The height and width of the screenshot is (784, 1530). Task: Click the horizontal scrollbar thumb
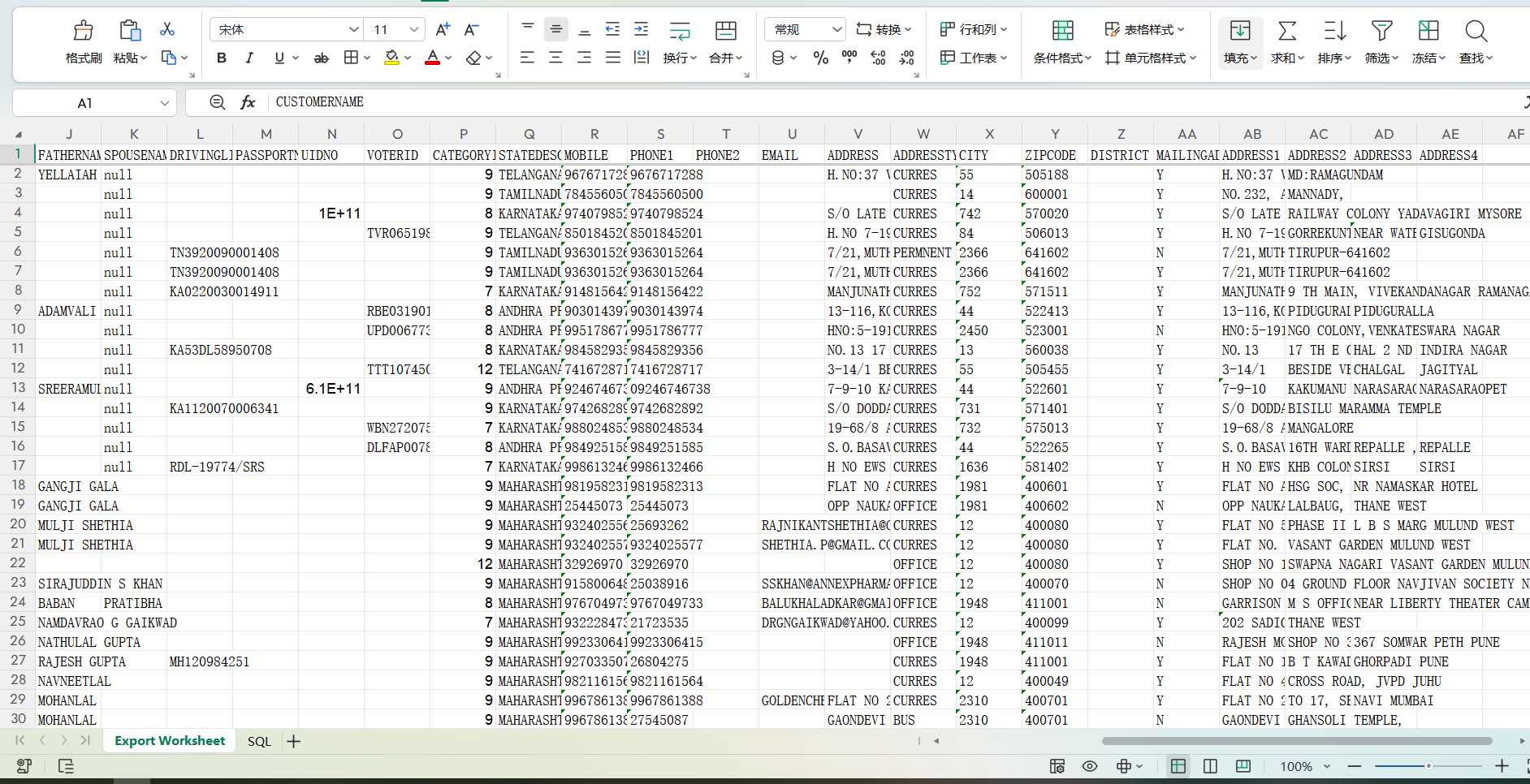point(1297,741)
